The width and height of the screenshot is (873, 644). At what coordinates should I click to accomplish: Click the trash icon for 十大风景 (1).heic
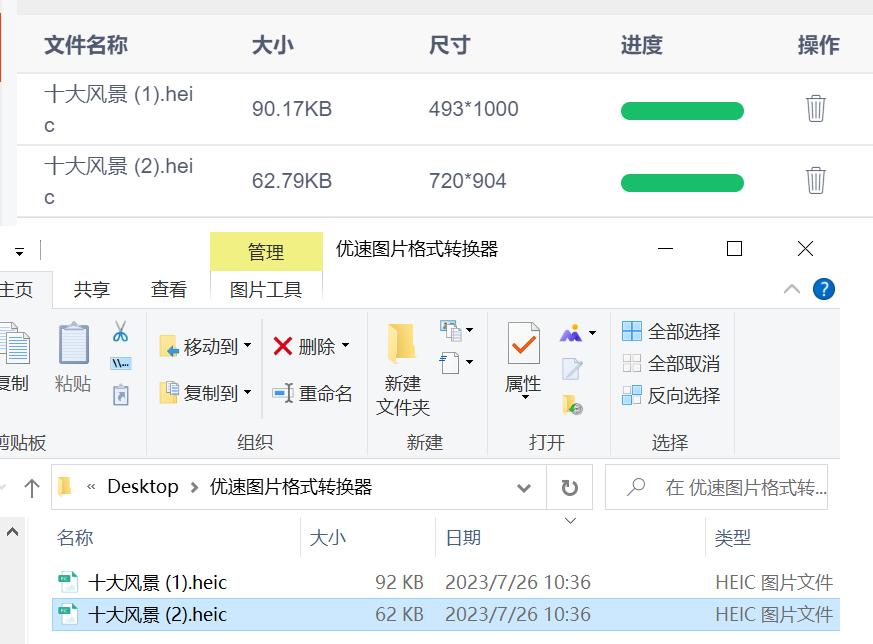click(816, 110)
